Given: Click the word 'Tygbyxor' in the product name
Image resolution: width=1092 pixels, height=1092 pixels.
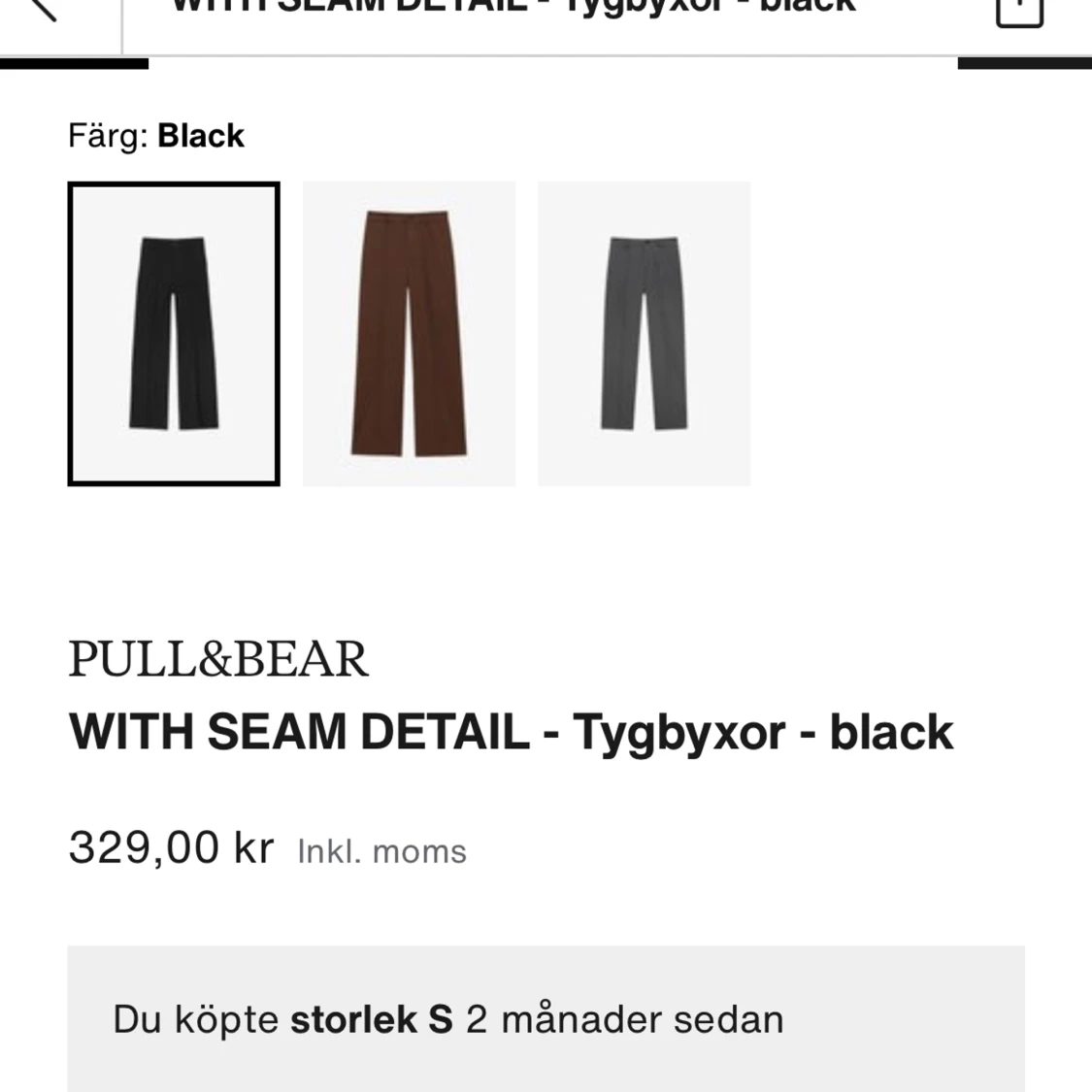Looking at the screenshot, I should click(678, 732).
